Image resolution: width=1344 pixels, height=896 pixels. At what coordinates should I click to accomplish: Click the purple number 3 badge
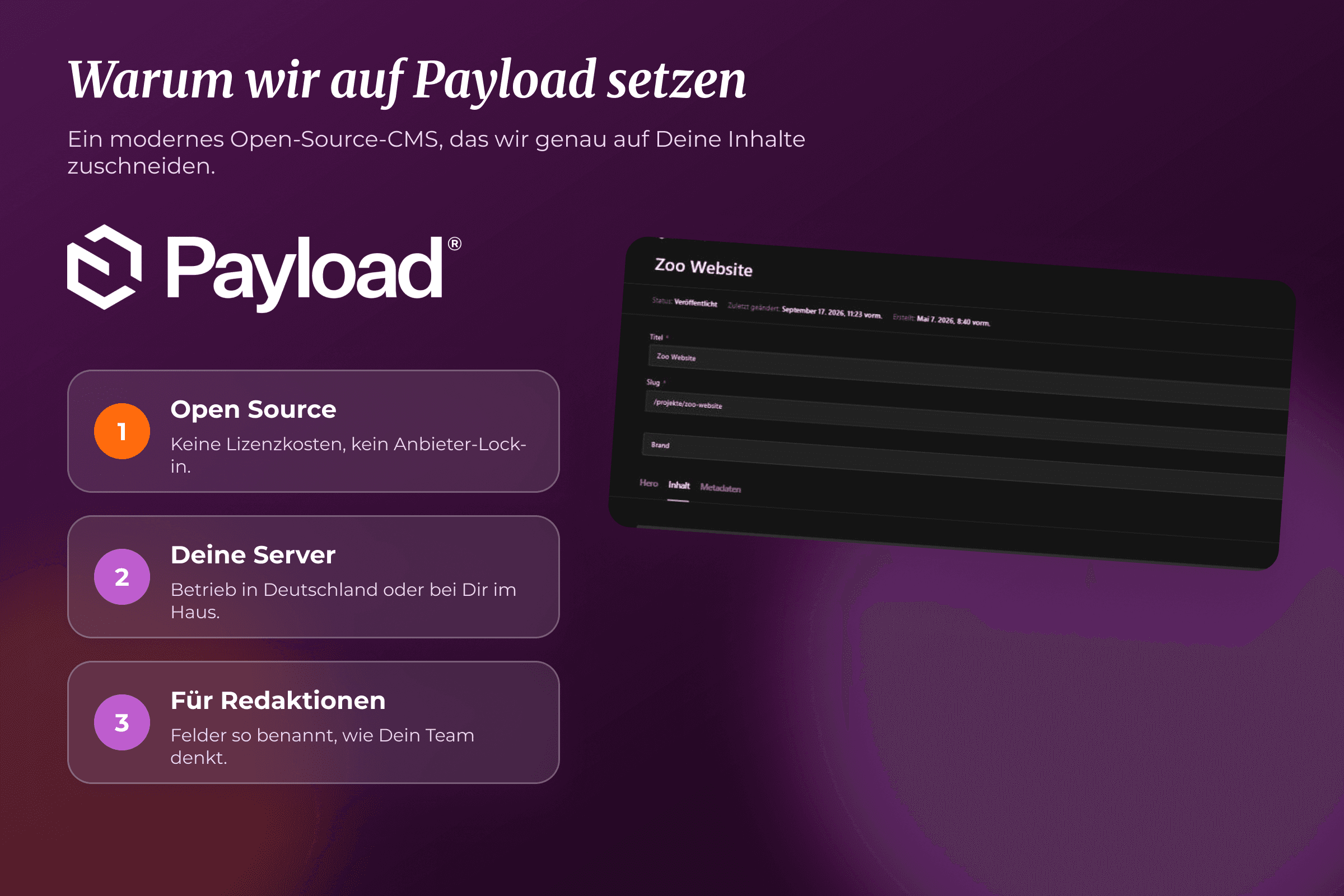point(122,723)
